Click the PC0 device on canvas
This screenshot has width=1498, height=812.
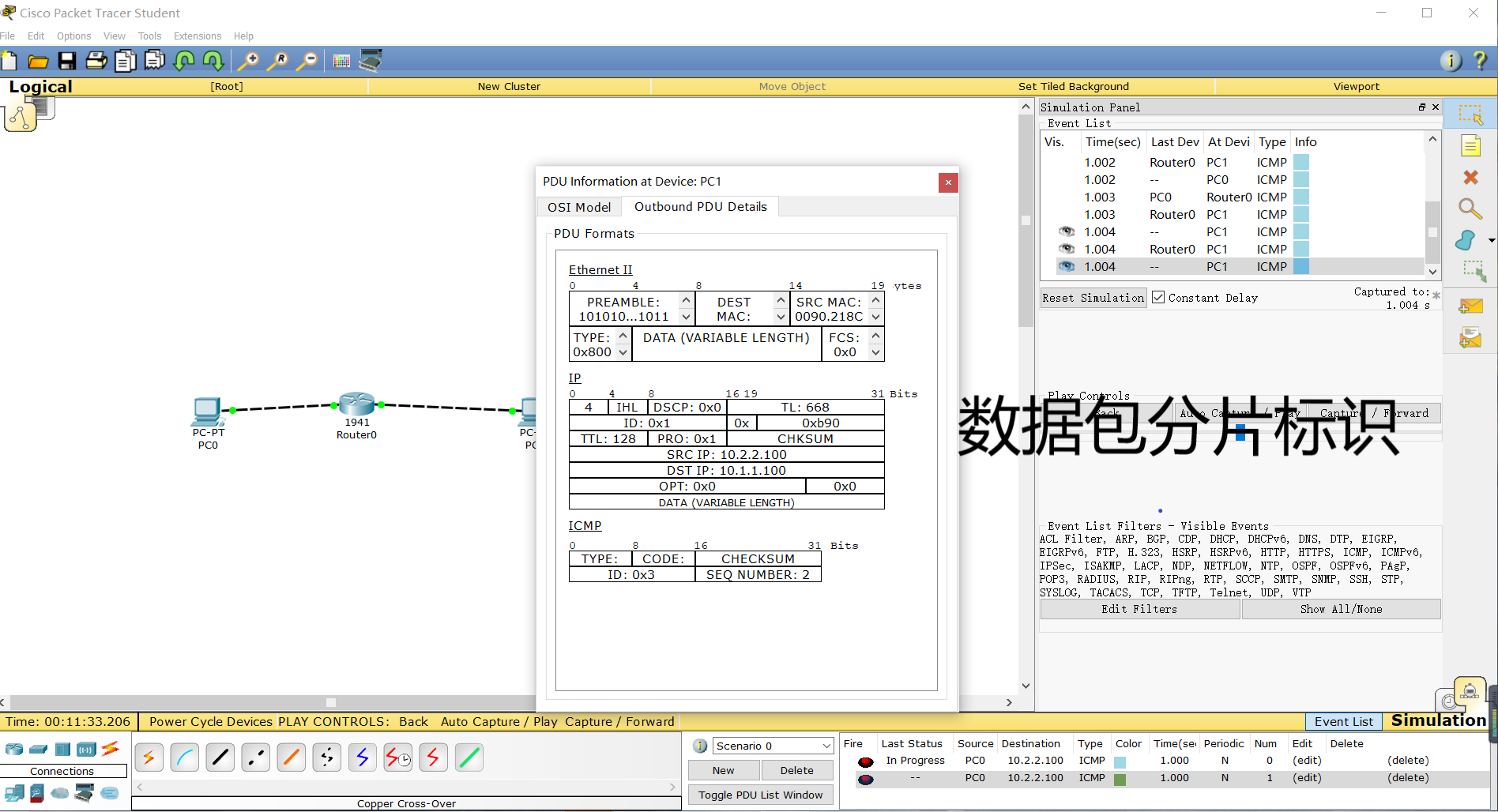(208, 412)
